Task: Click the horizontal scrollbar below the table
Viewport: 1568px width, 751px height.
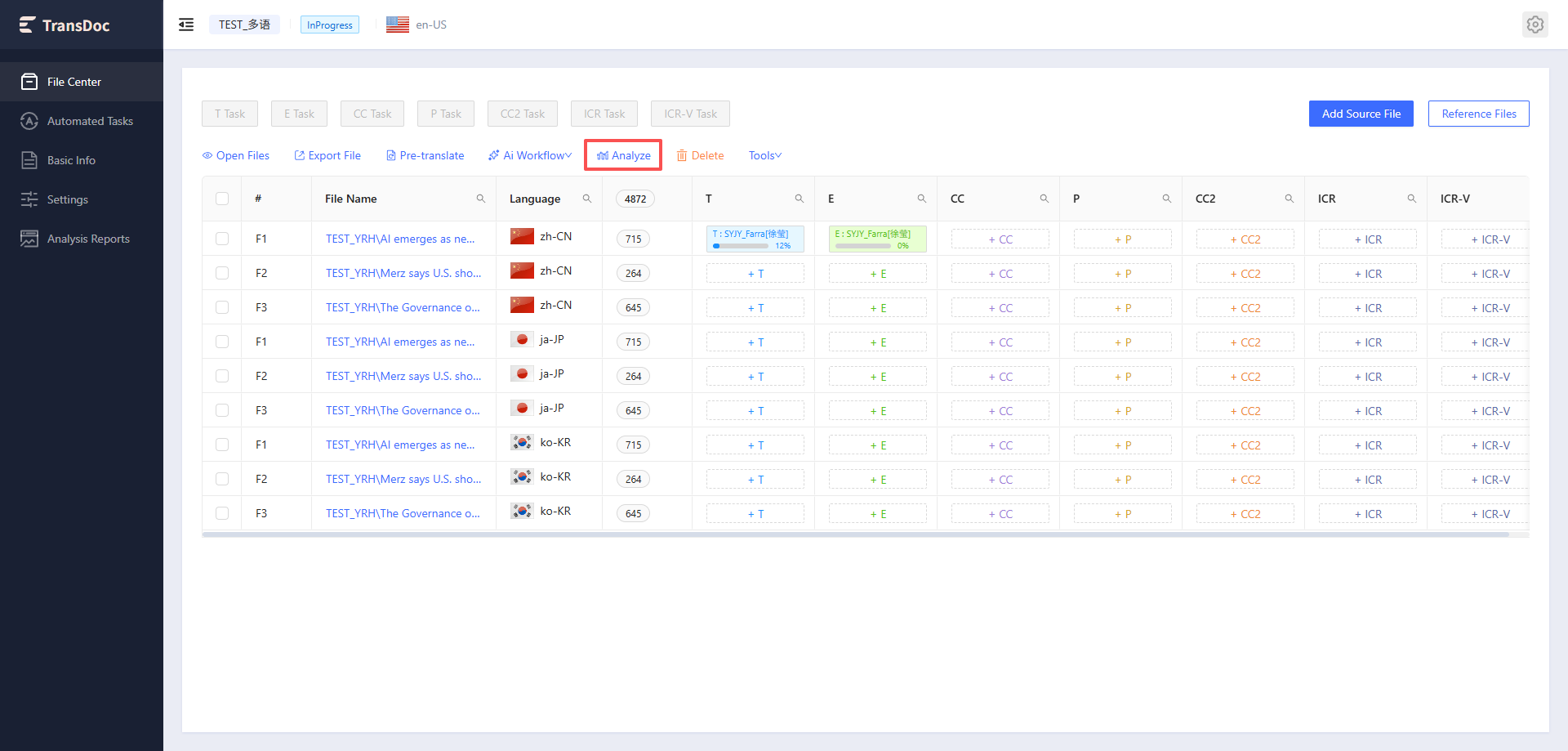Action: tap(856, 534)
